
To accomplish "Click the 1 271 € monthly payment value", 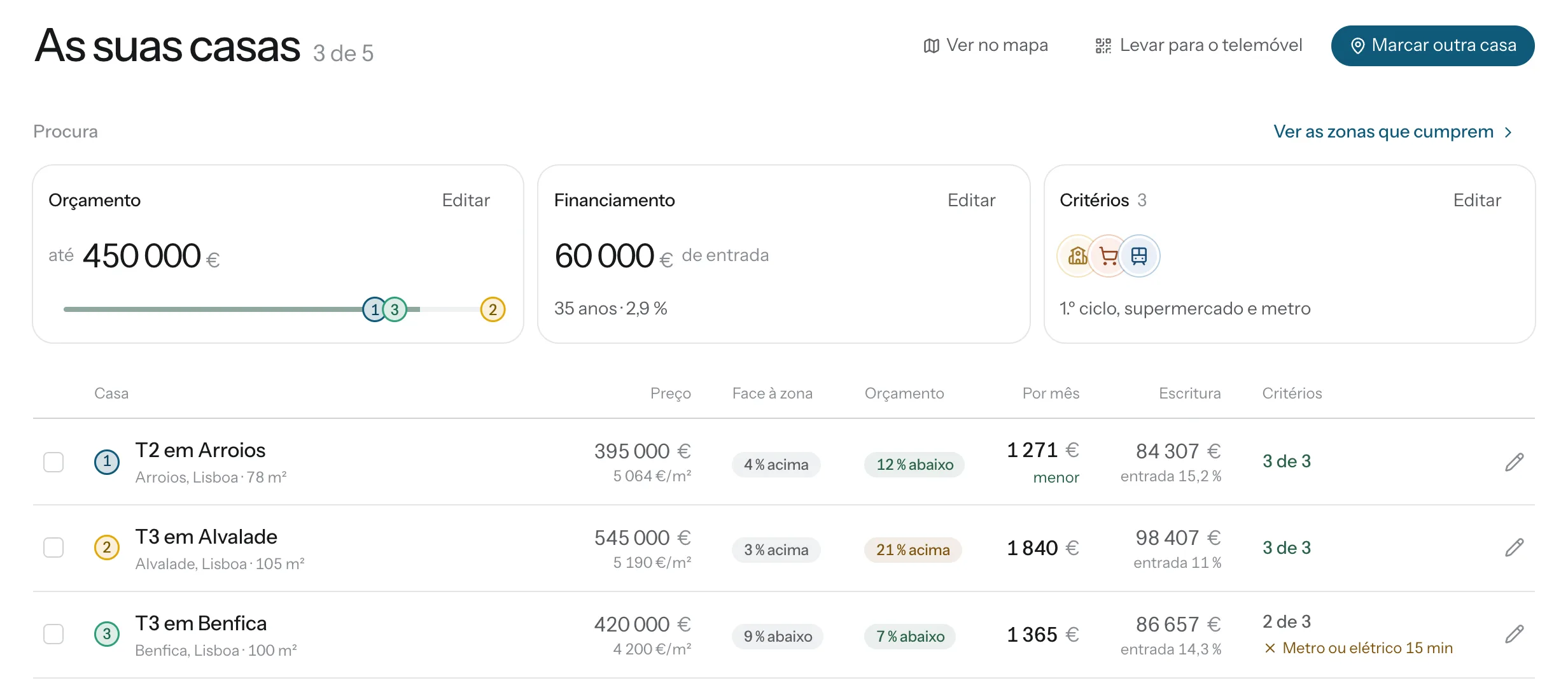I will coord(1043,450).
